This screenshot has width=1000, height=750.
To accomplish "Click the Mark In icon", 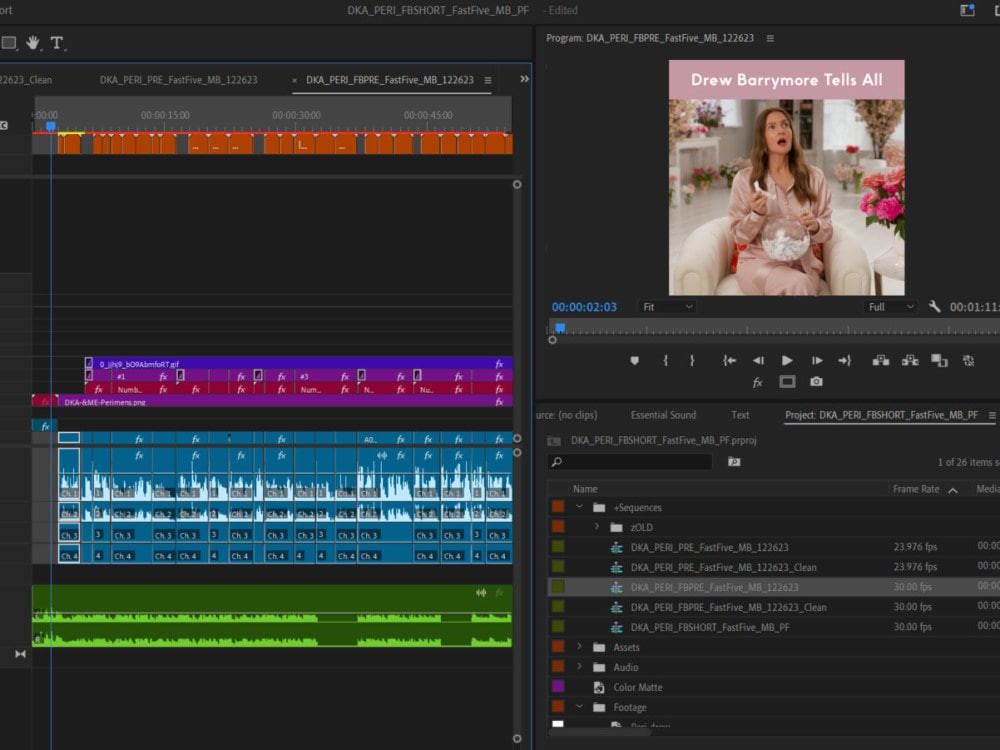I will (664, 360).
